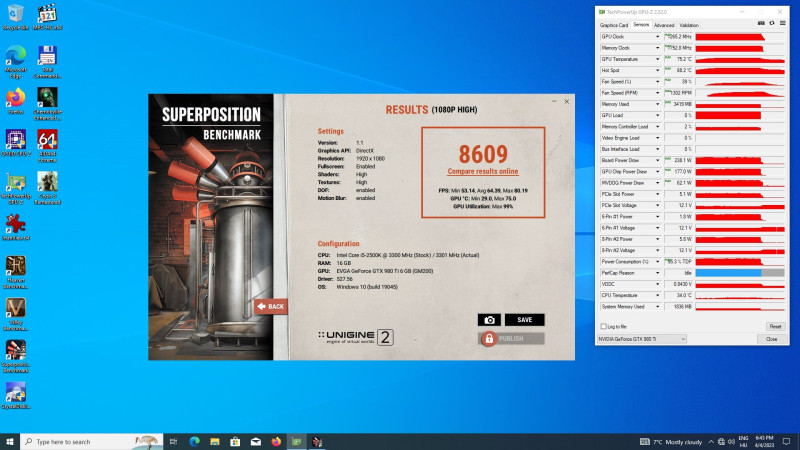Save the benchmark results

click(524, 320)
